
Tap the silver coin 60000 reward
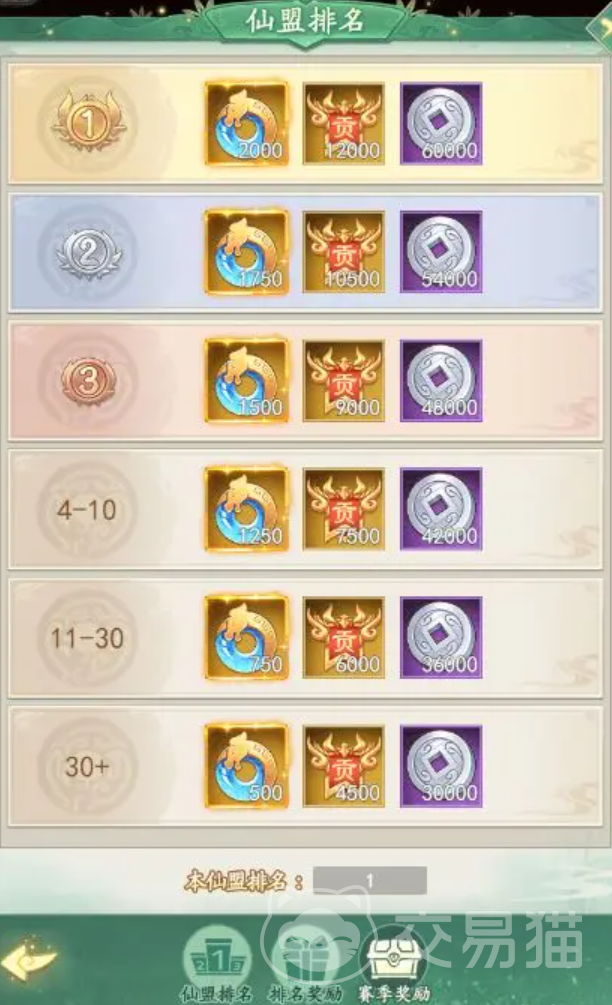click(x=441, y=123)
